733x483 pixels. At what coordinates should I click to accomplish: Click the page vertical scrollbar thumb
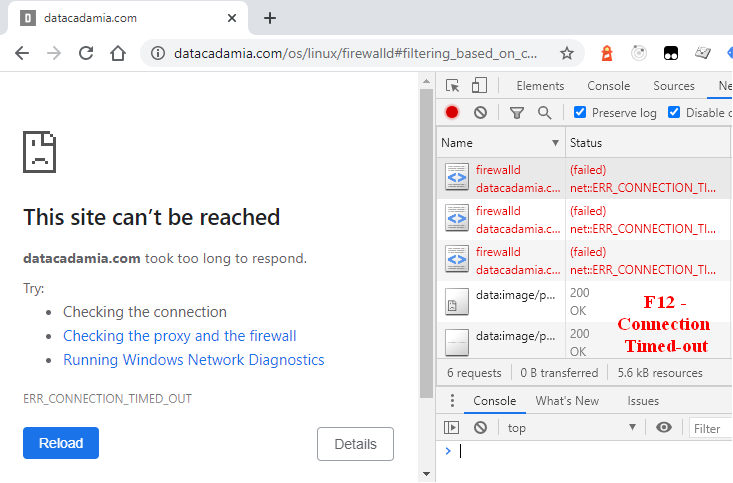(x=426, y=243)
